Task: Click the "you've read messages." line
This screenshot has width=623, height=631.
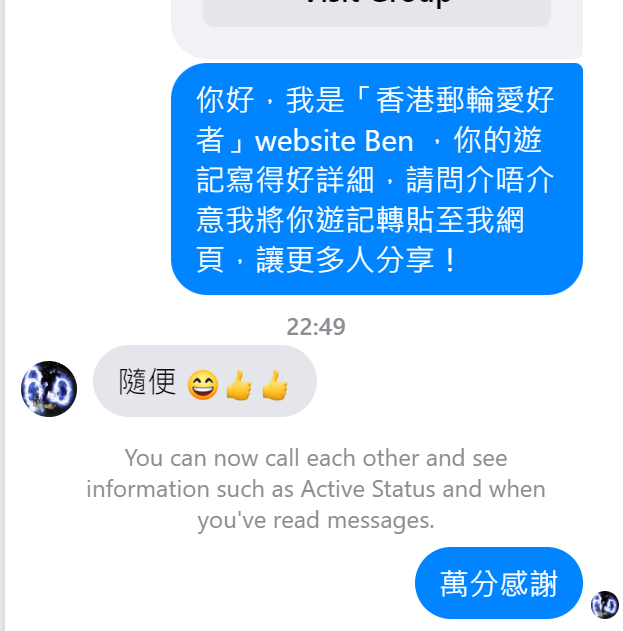Action: pos(316,520)
